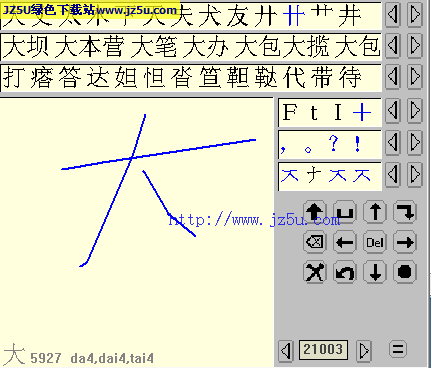This screenshot has height=368, width=432.
Task: Open the menu with the equals-sign button
Action: [x=398, y=350]
